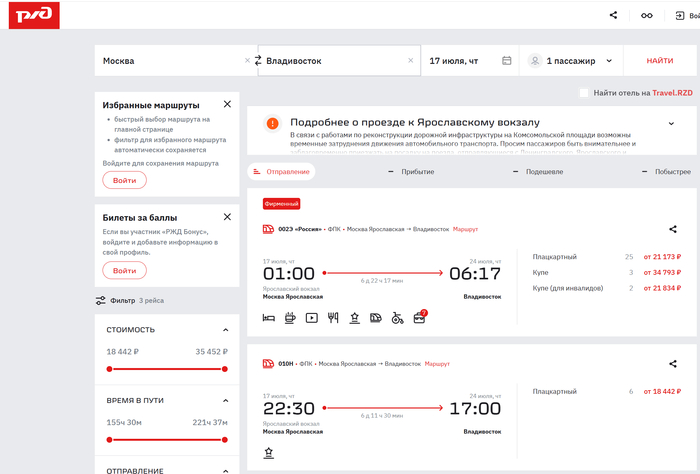Click the wheelchair accessibility service icon
700x474 pixels.
click(x=397, y=318)
